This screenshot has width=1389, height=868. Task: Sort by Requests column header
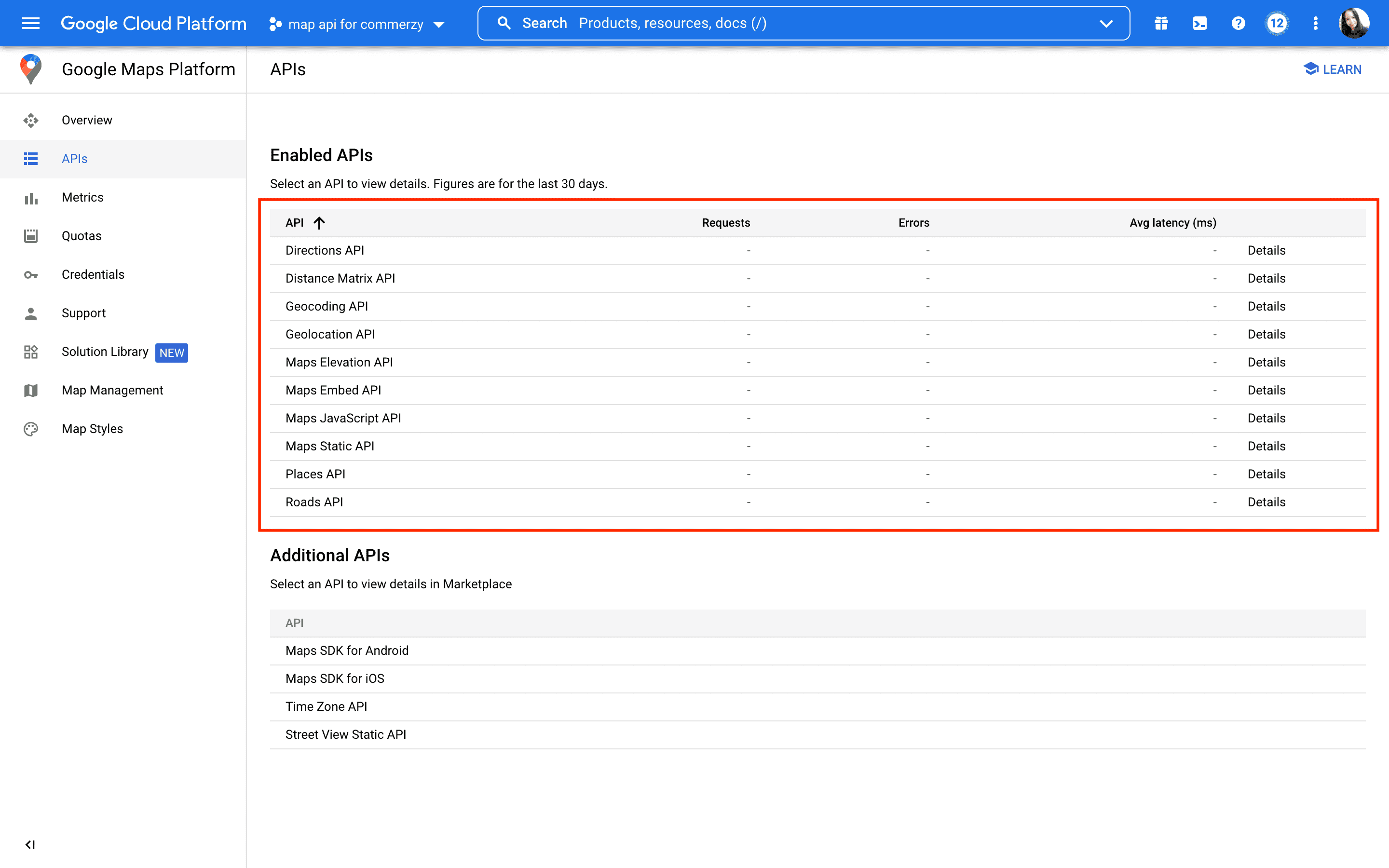click(x=725, y=223)
